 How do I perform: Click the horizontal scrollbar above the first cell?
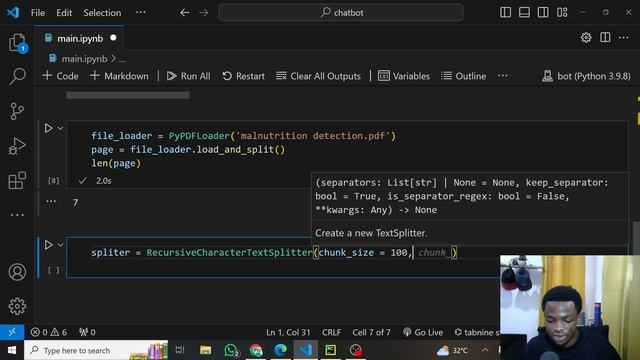(128, 95)
